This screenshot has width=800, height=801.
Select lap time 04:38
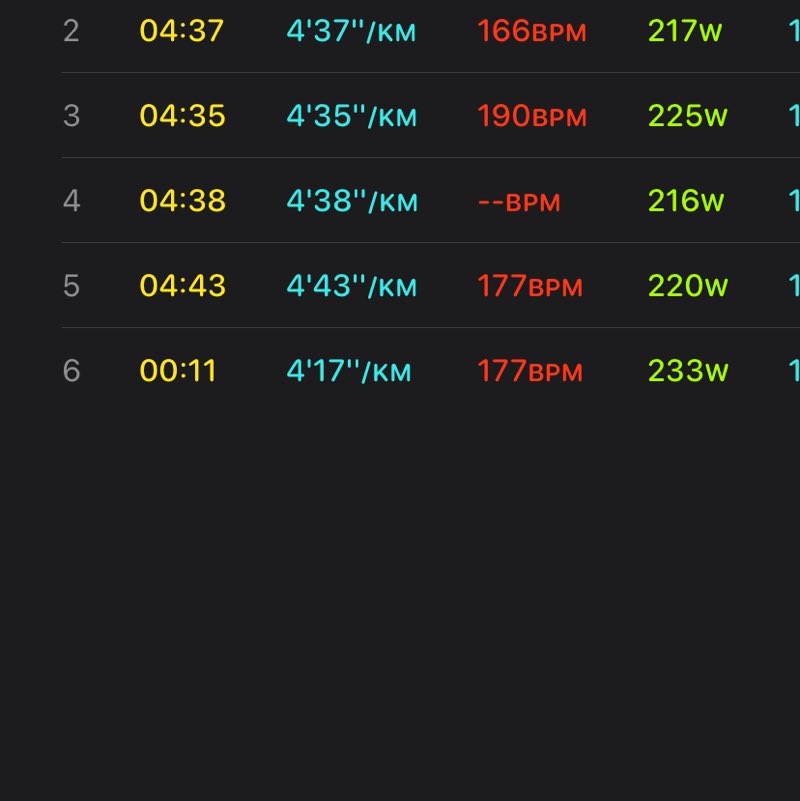click(182, 201)
